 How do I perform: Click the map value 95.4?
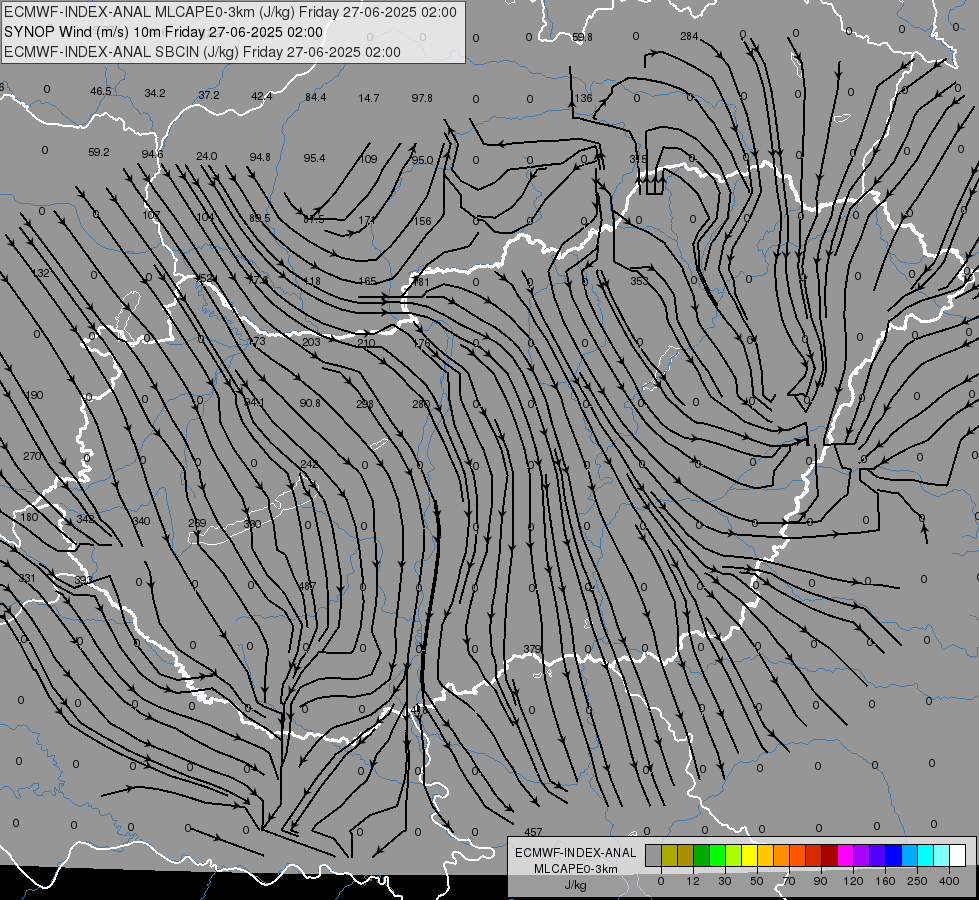click(x=314, y=158)
